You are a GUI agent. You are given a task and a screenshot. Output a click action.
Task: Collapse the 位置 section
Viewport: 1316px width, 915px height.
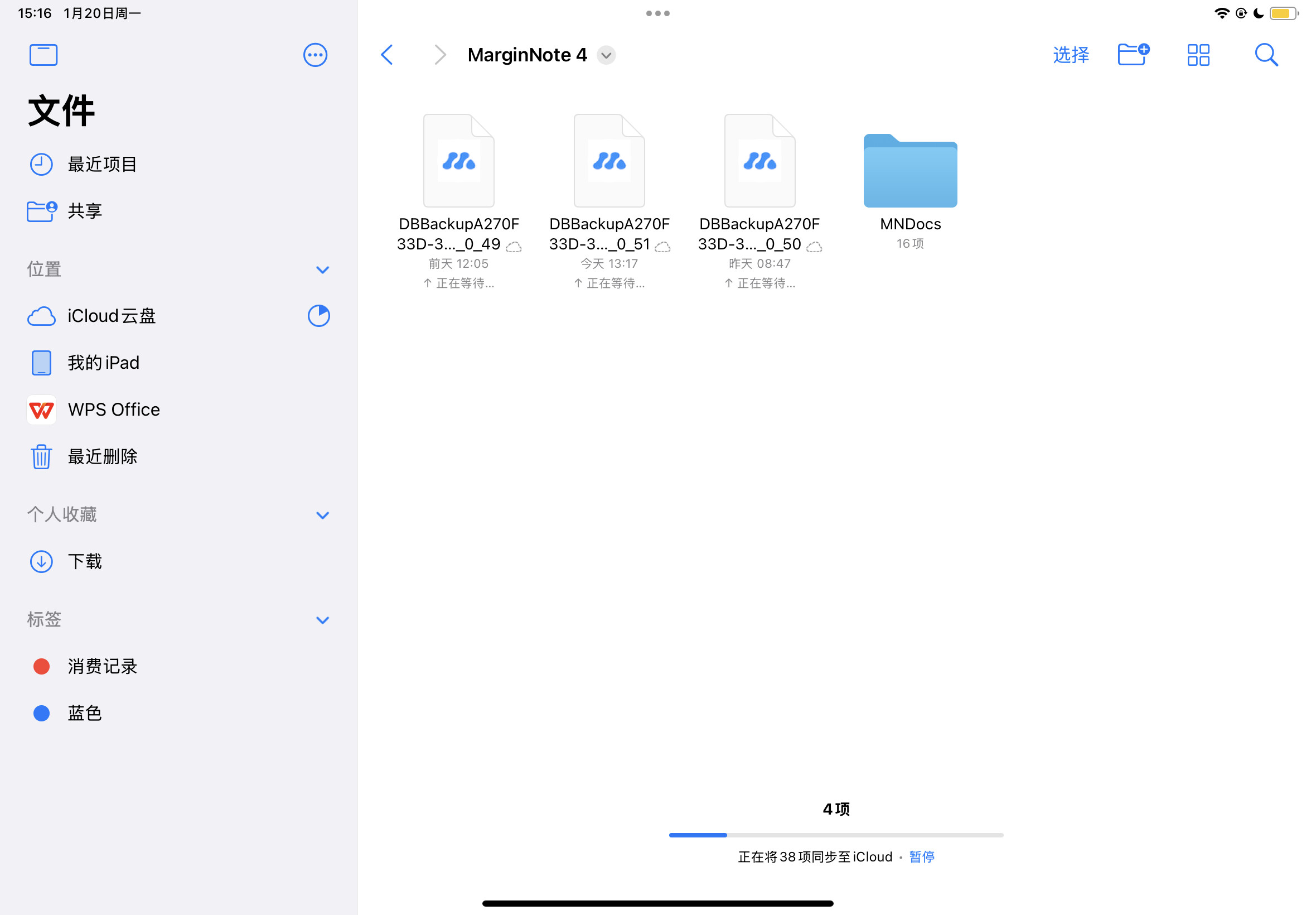pos(322,269)
